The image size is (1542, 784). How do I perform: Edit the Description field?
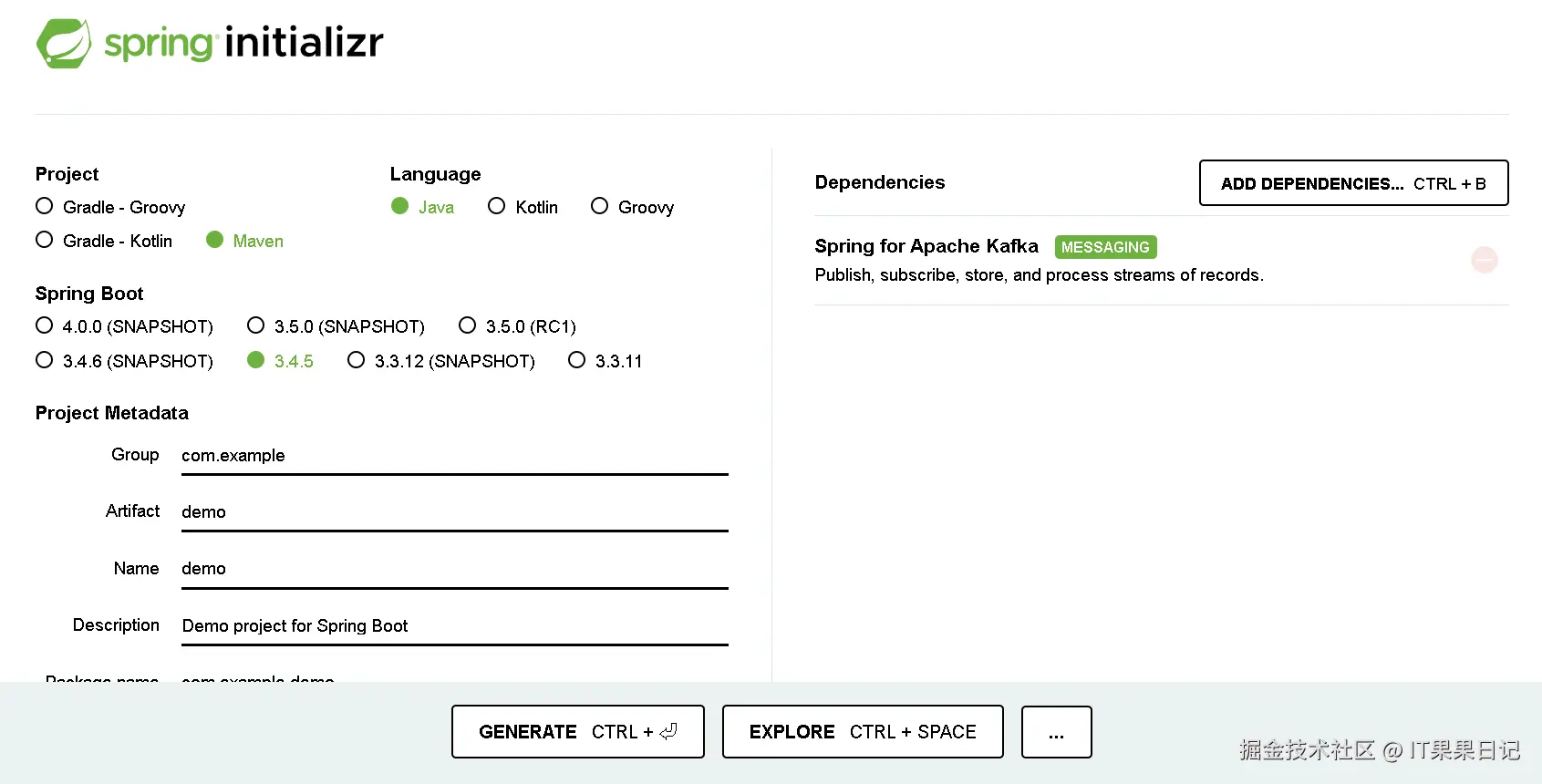(454, 626)
